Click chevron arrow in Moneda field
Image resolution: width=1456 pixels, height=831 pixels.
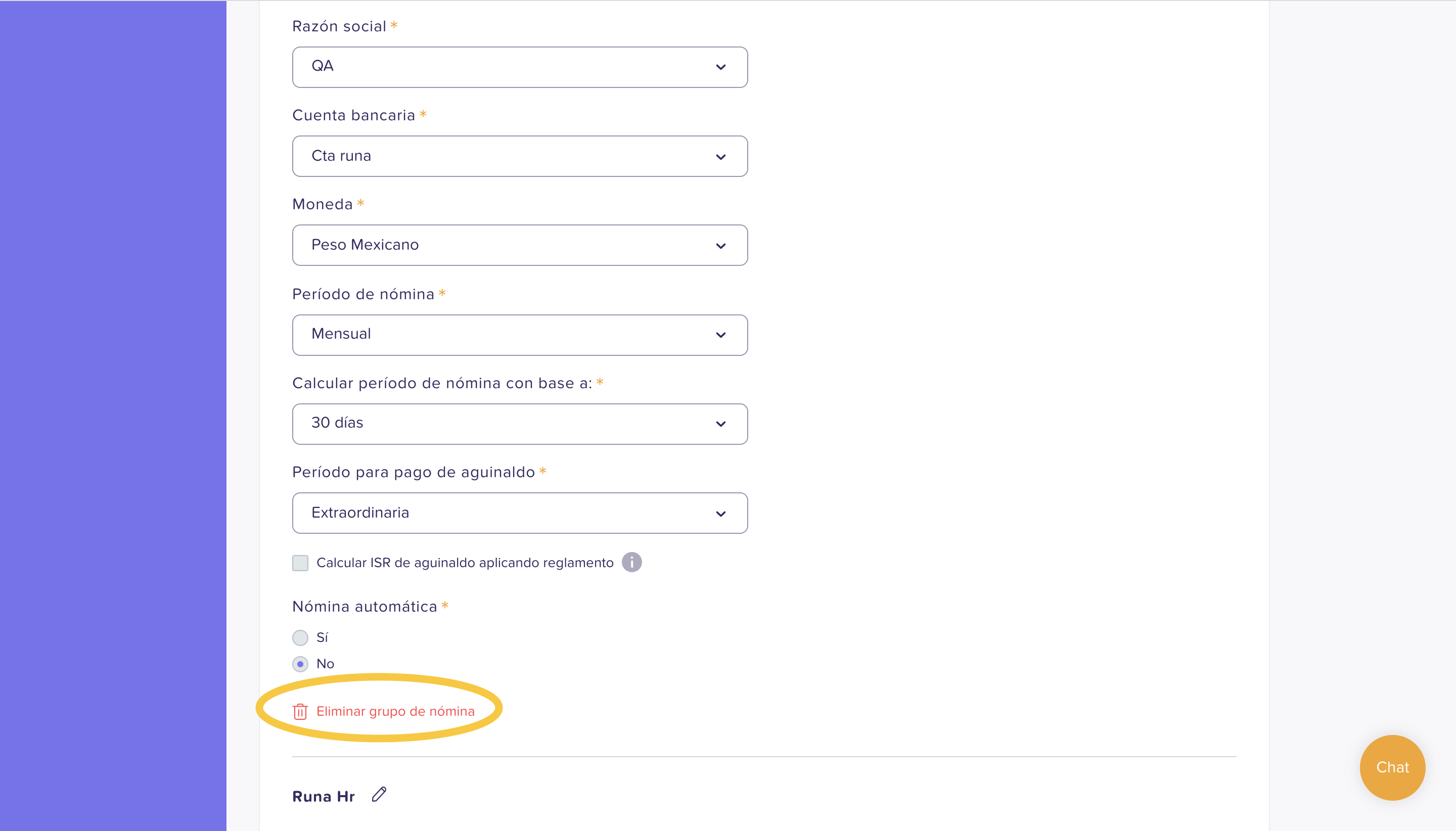[721, 246]
